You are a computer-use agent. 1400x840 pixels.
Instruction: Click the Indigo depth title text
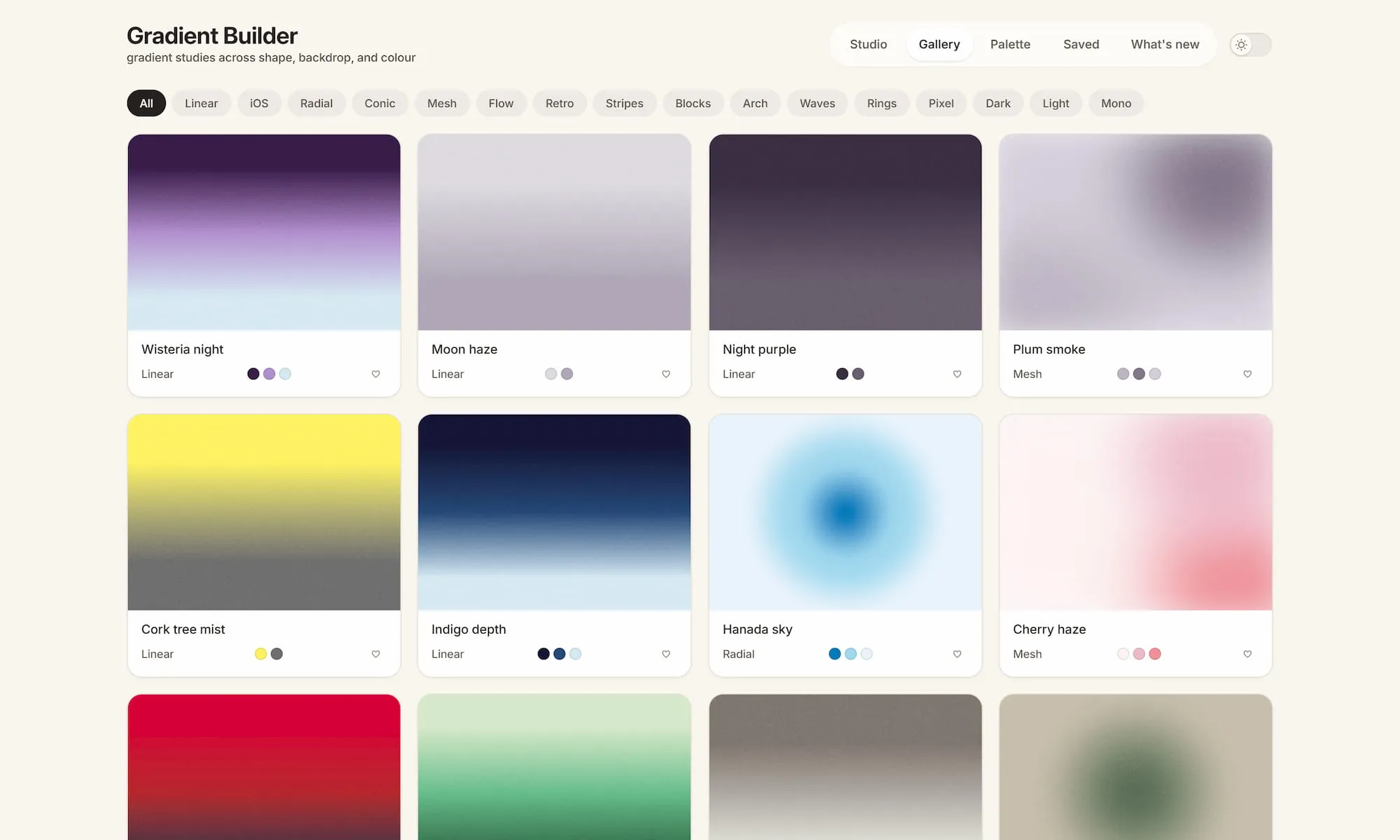[468, 629]
